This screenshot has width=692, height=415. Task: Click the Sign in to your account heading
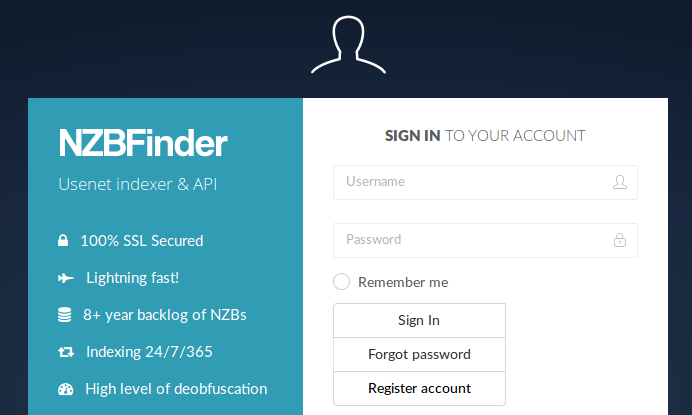pos(485,136)
